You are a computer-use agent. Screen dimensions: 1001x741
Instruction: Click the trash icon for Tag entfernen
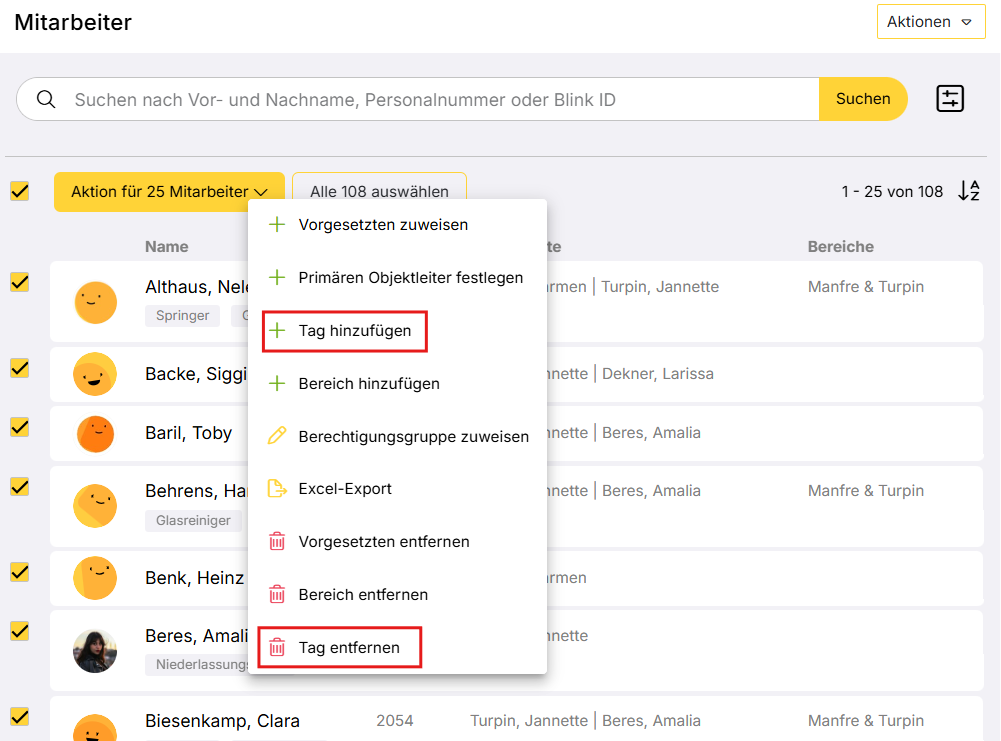pyautogui.click(x=277, y=647)
